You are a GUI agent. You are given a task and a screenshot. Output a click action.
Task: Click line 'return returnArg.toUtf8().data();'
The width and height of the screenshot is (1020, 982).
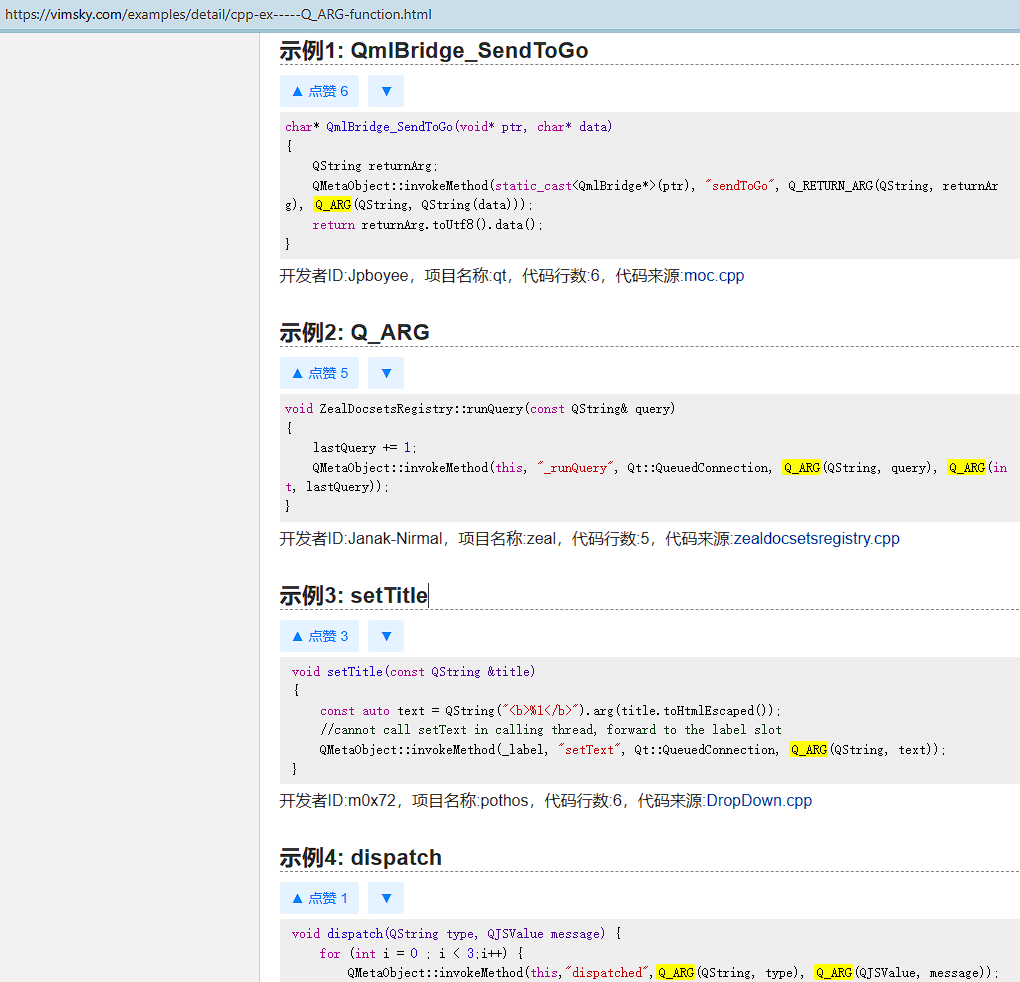(427, 225)
